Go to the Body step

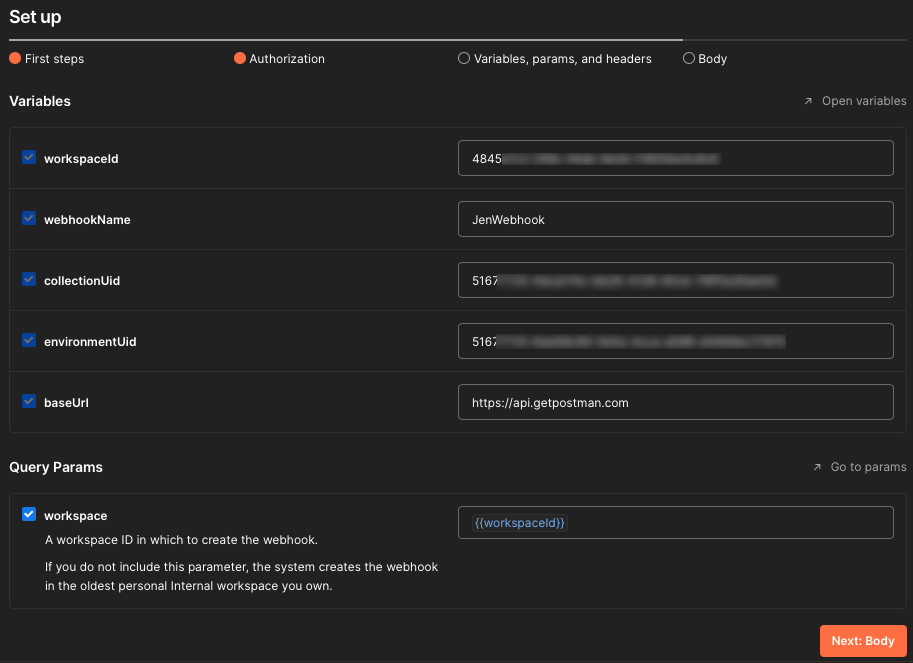click(705, 59)
